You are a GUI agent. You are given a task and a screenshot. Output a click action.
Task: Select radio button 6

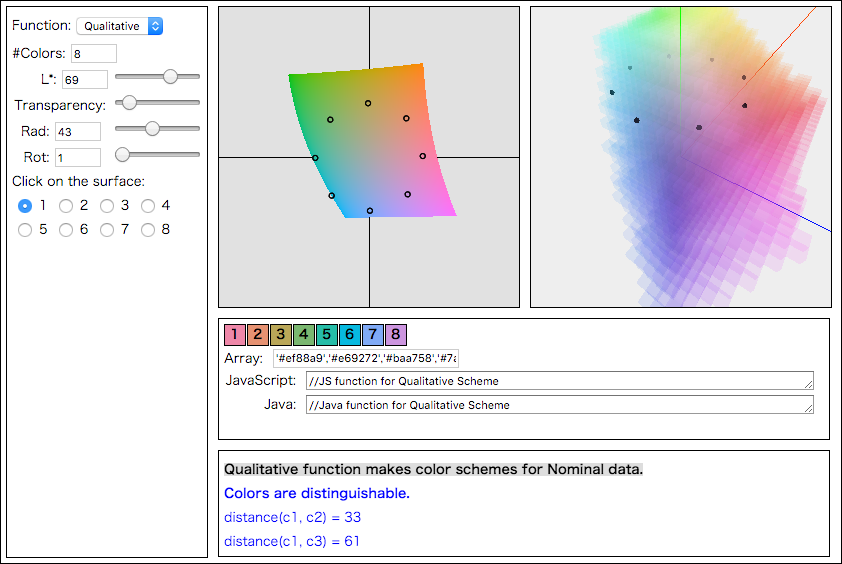66,230
